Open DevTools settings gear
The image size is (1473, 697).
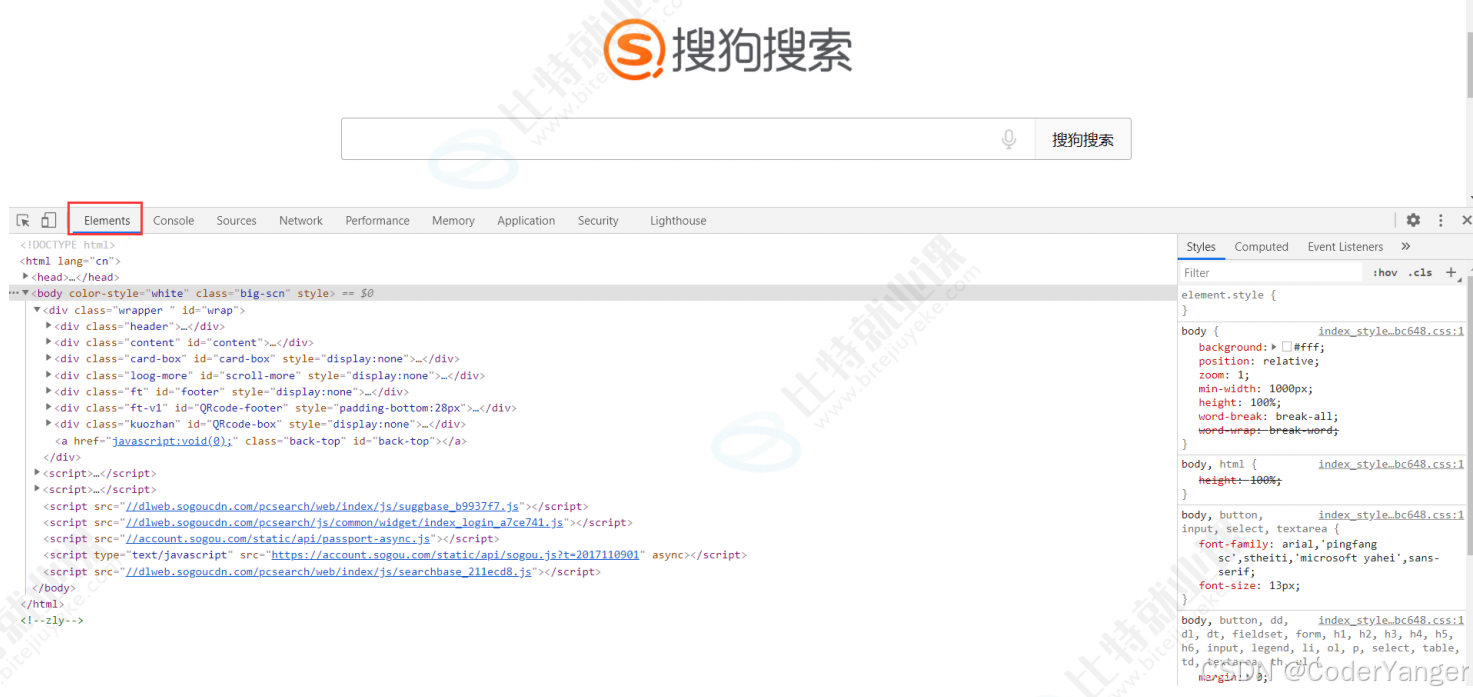[1413, 220]
